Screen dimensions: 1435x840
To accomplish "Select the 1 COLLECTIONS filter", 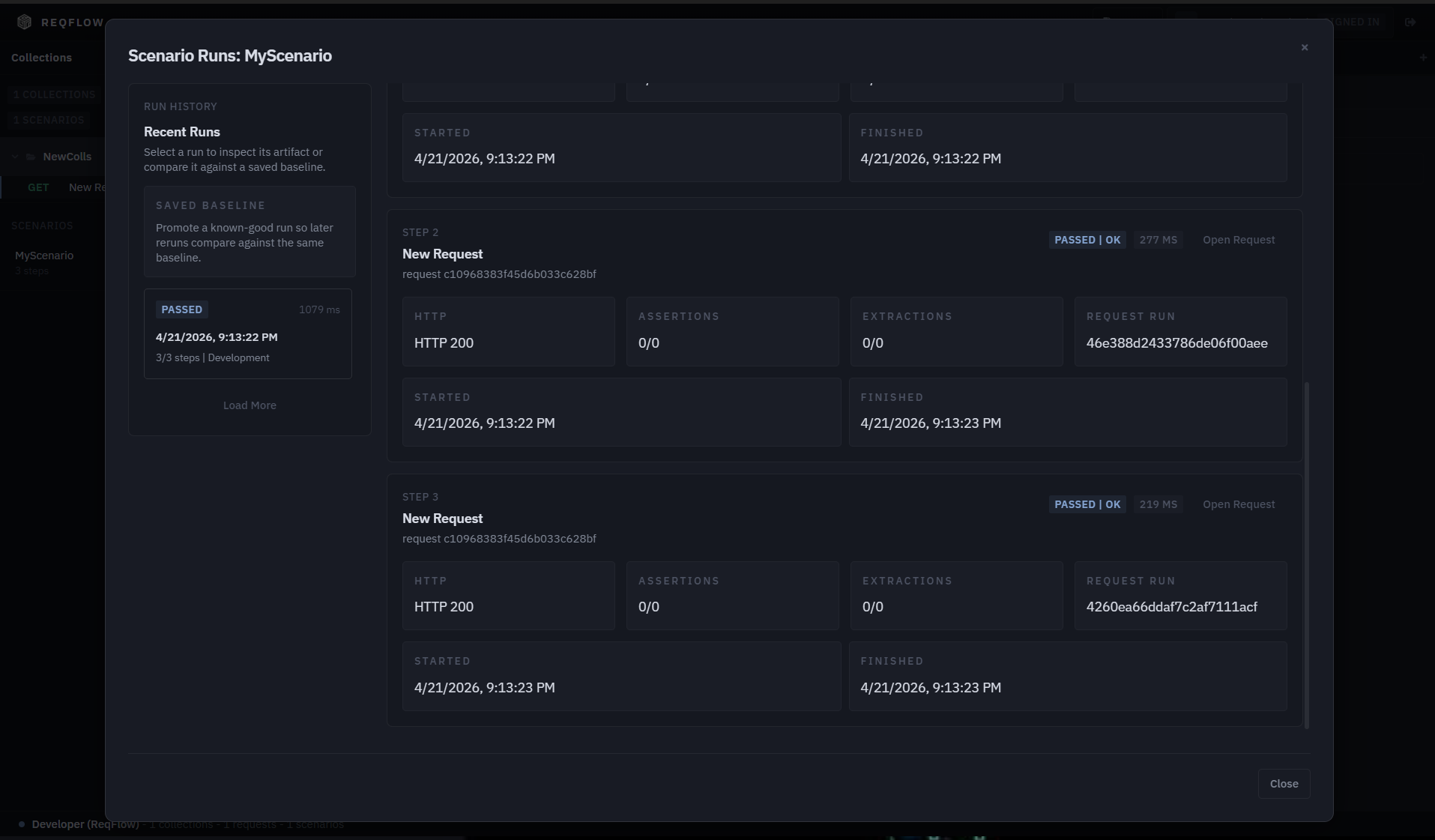I will coord(54,94).
